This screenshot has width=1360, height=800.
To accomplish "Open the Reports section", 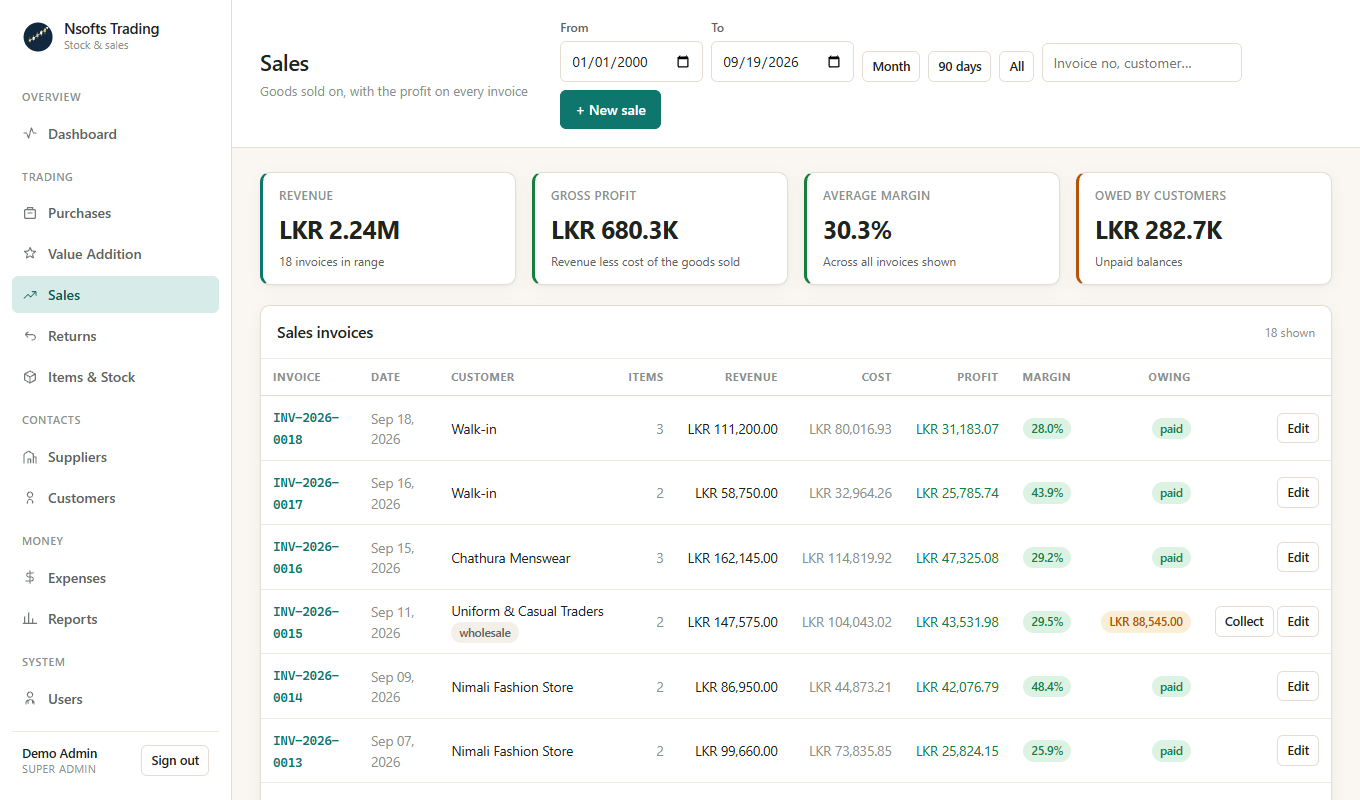I will [x=115, y=619].
